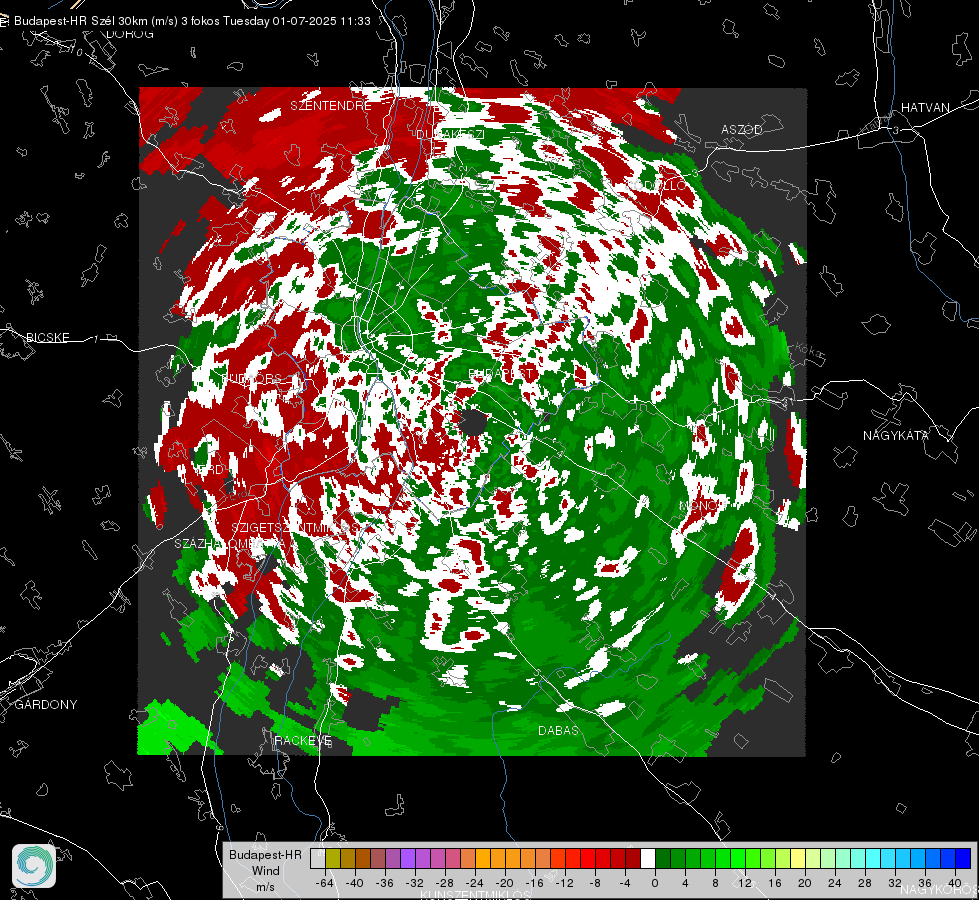The image size is (979, 900).
Task: Click the BUDAPEST label on the radar map
Action: click(500, 373)
